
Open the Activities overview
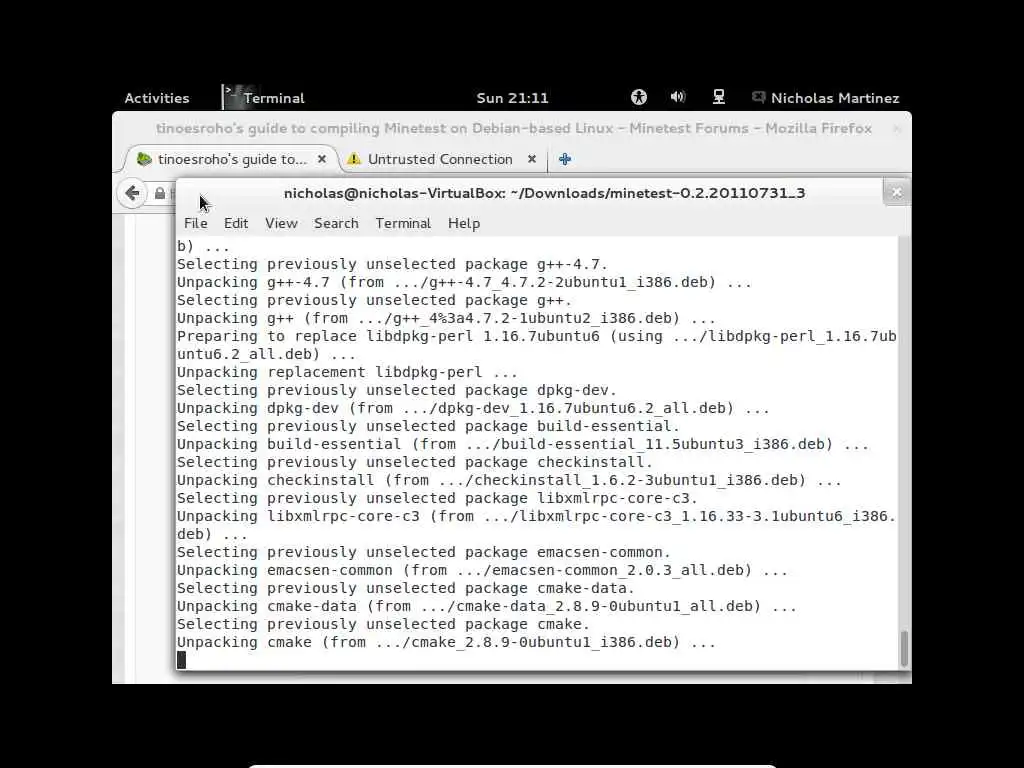[x=157, y=98]
